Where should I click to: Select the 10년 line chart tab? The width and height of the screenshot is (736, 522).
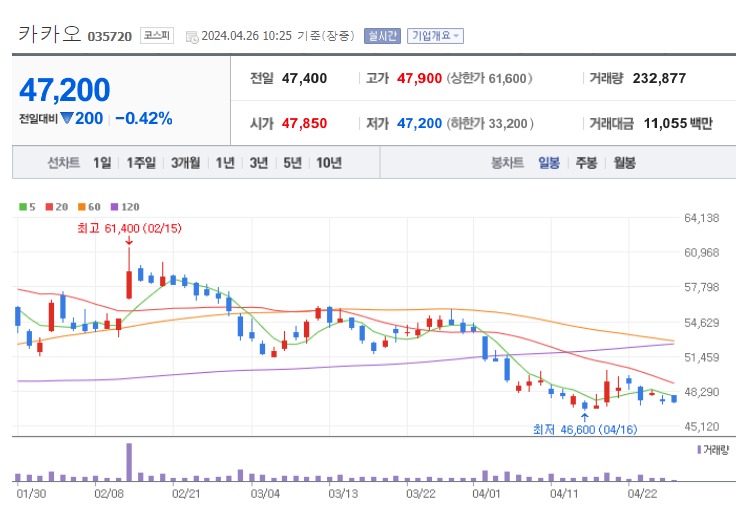[x=329, y=163]
